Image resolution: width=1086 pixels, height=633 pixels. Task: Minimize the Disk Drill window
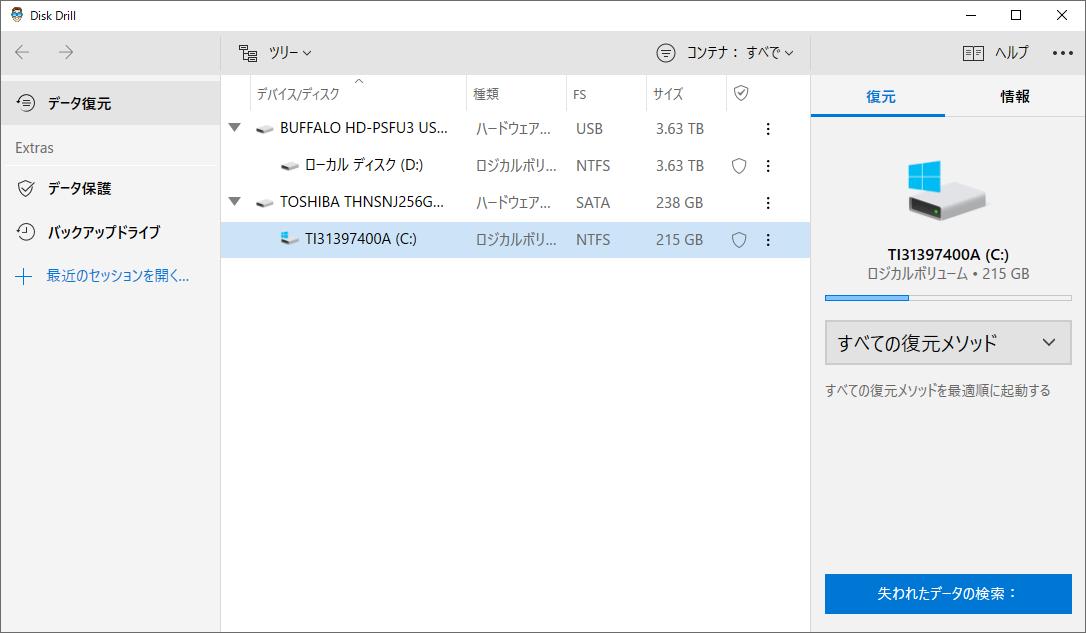click(971, 15)
